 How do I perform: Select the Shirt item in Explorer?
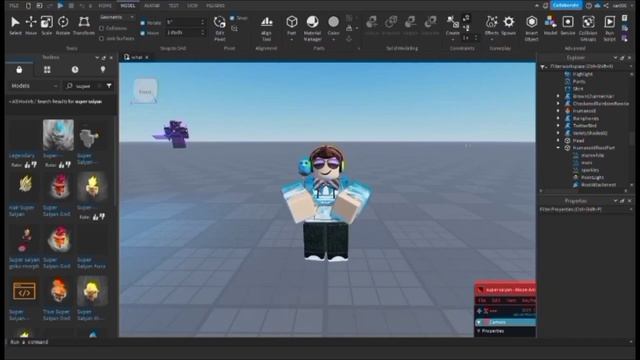point(578,89)
